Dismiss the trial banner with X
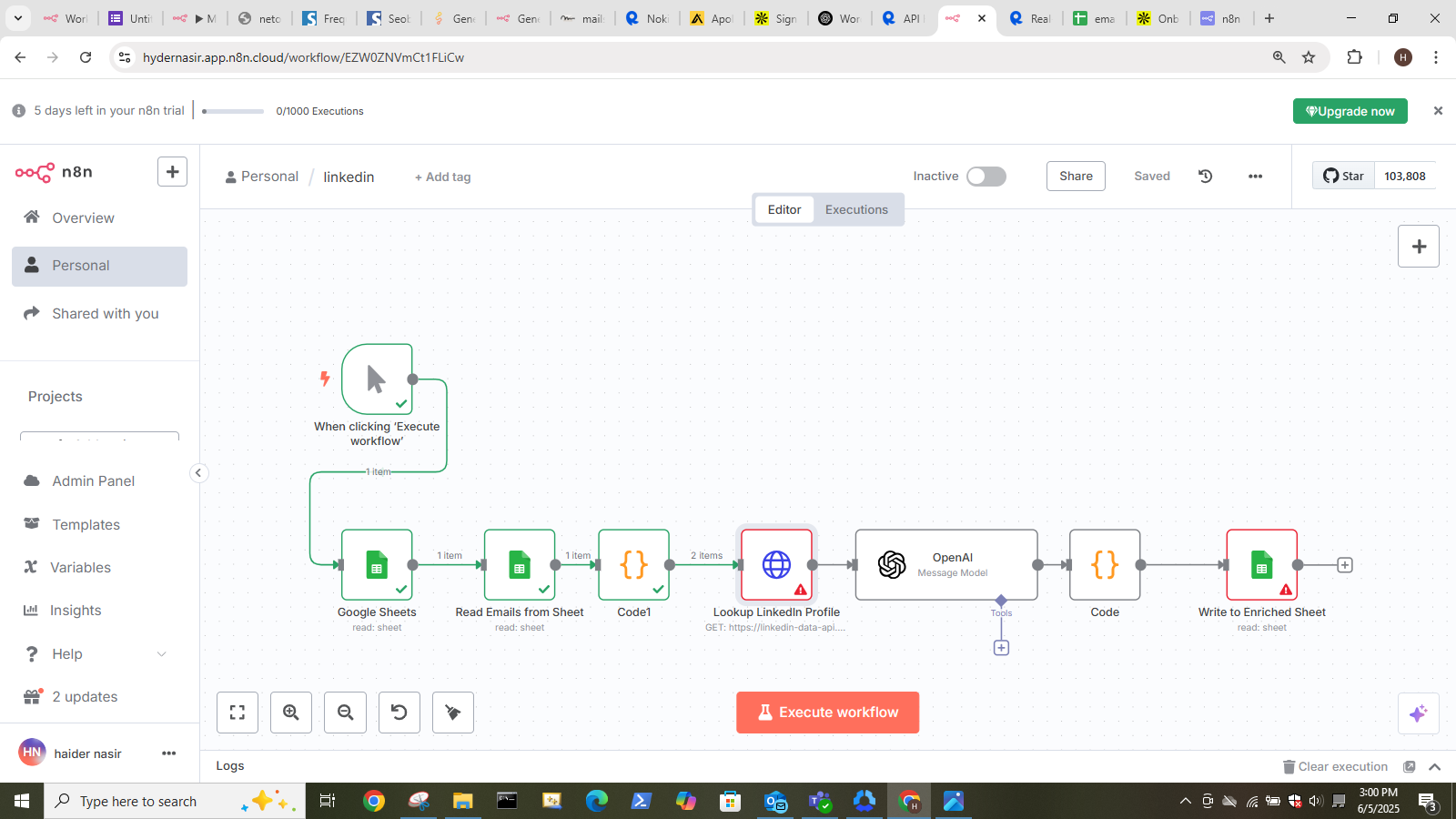 tap(1438, 111)
